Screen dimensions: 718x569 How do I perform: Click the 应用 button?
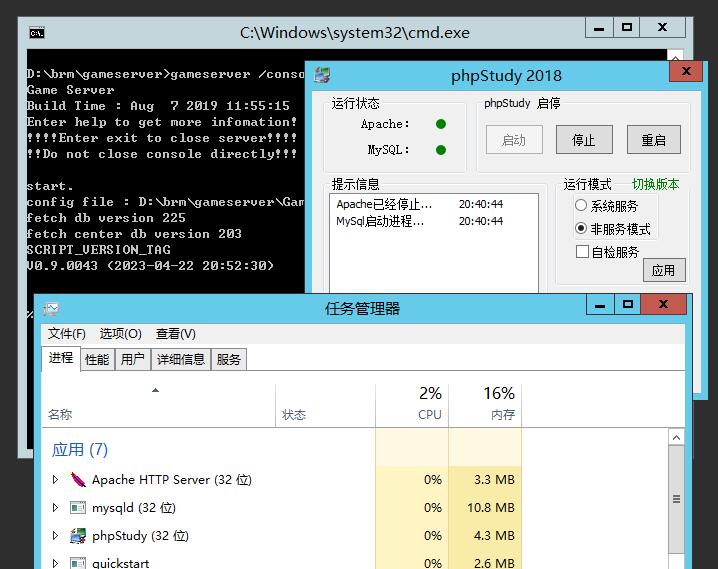click(x=664, y=270)
